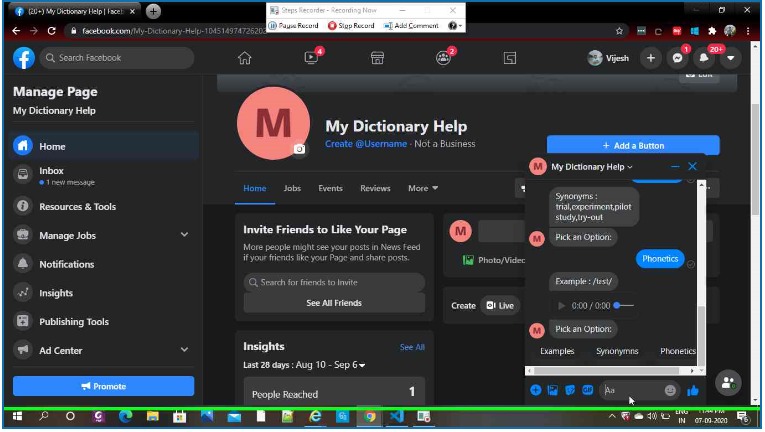The width and height of the screenshot is (765, 432).
Task: Click the audio volume slider
Action: pos(624,306)
